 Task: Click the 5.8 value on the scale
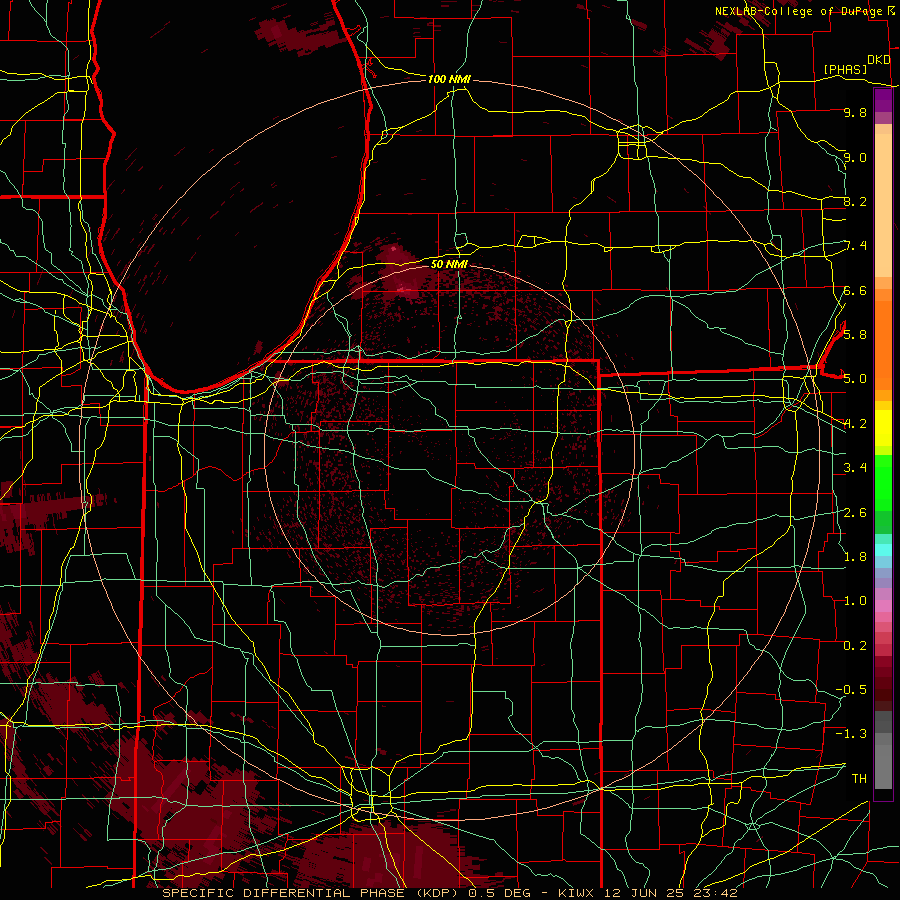(x=855, y=334)
